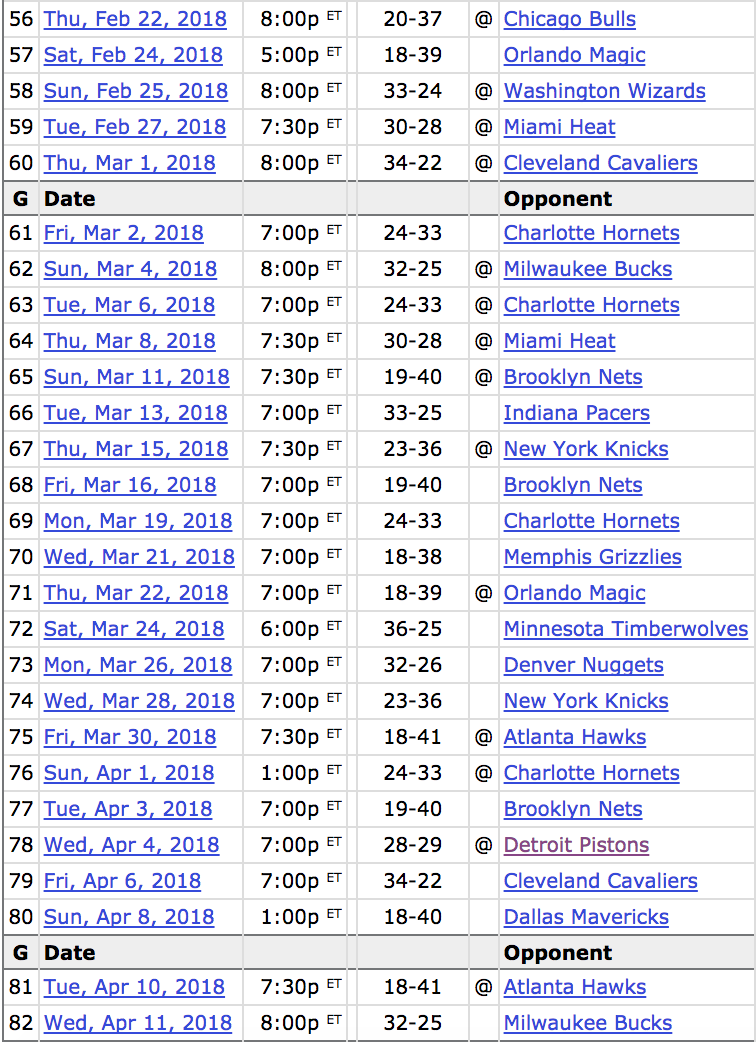Click the Sat, Mar 24, 2018 date link
Screen dimensions: 756x1042
pyautogui.click(x=134, y=629)
